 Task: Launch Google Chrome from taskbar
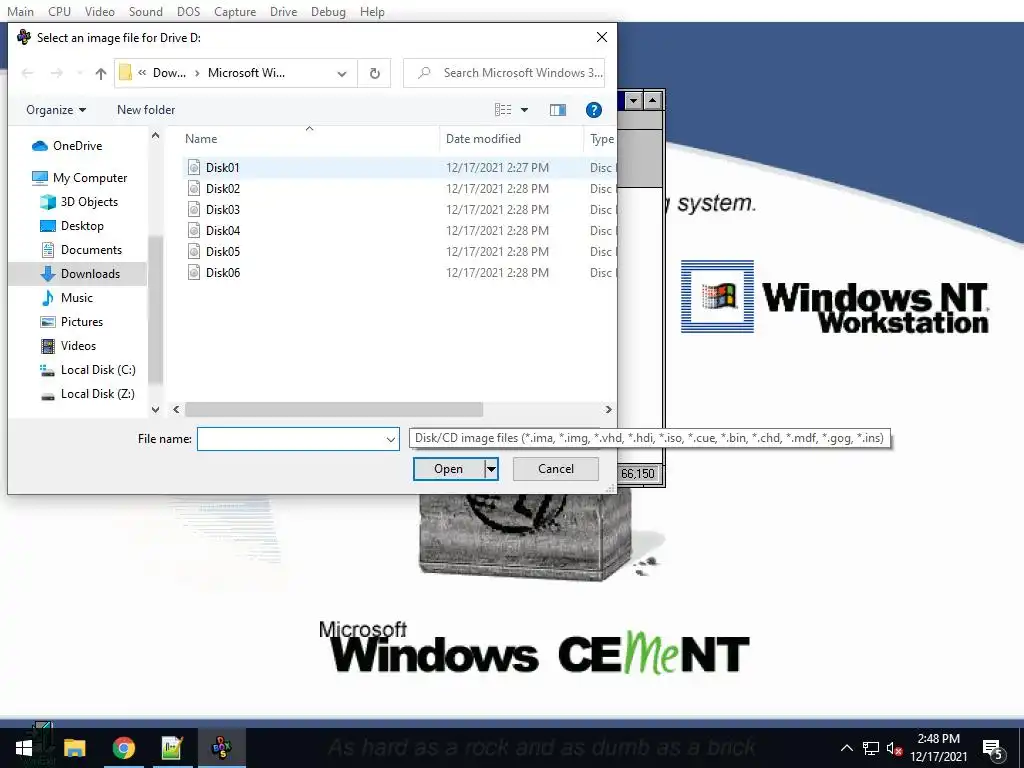coord(123,748)
